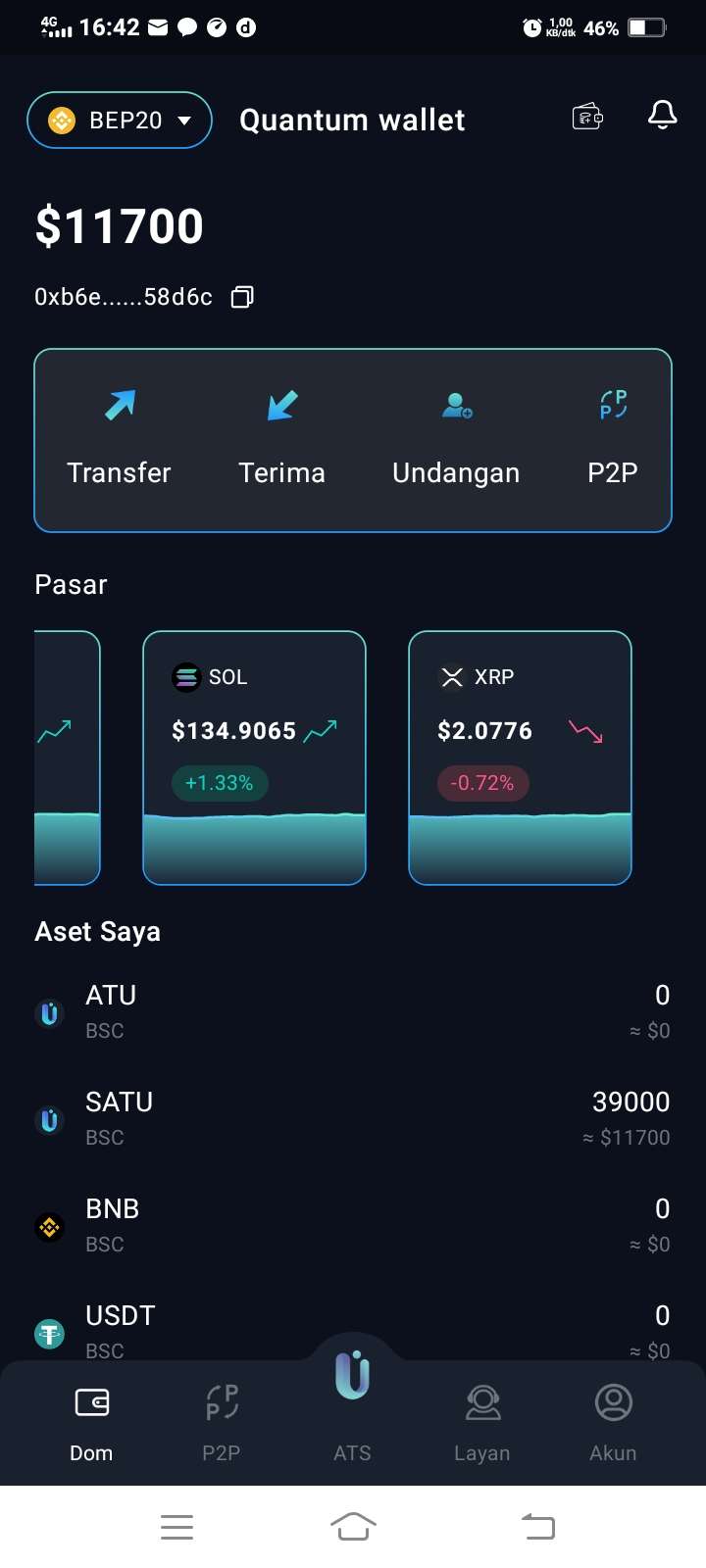Select the SATU asset row
The image size is (706, 1568).
point(353,1118)
